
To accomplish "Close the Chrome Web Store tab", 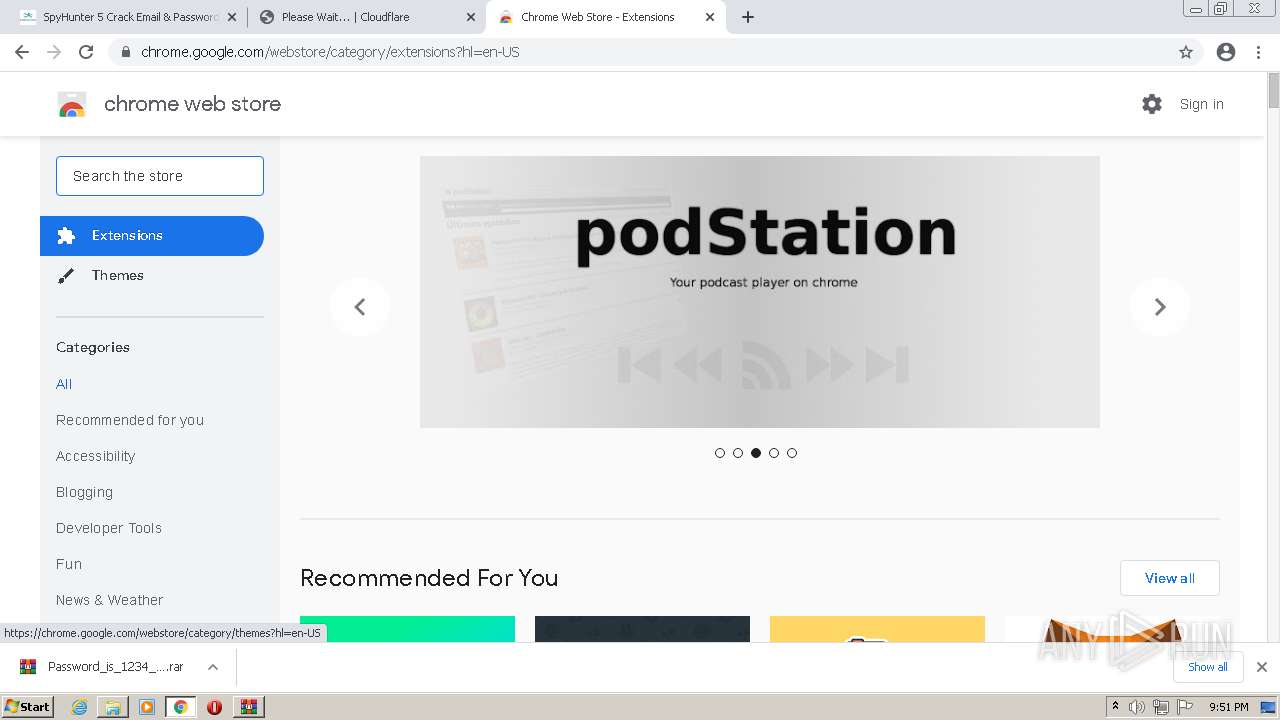I will (710, 17).
